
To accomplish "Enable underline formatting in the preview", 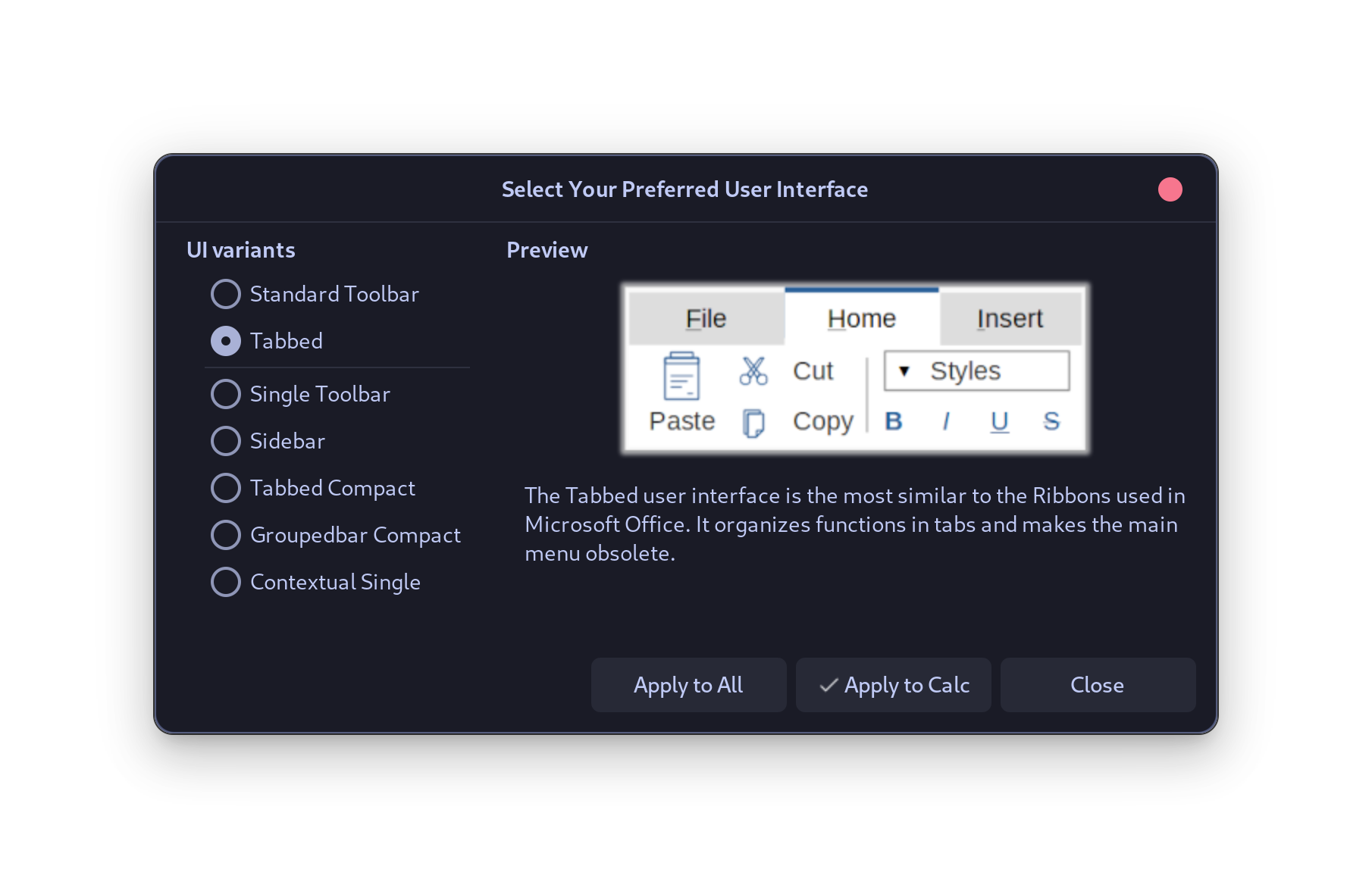I will click(x=999, y=421).
